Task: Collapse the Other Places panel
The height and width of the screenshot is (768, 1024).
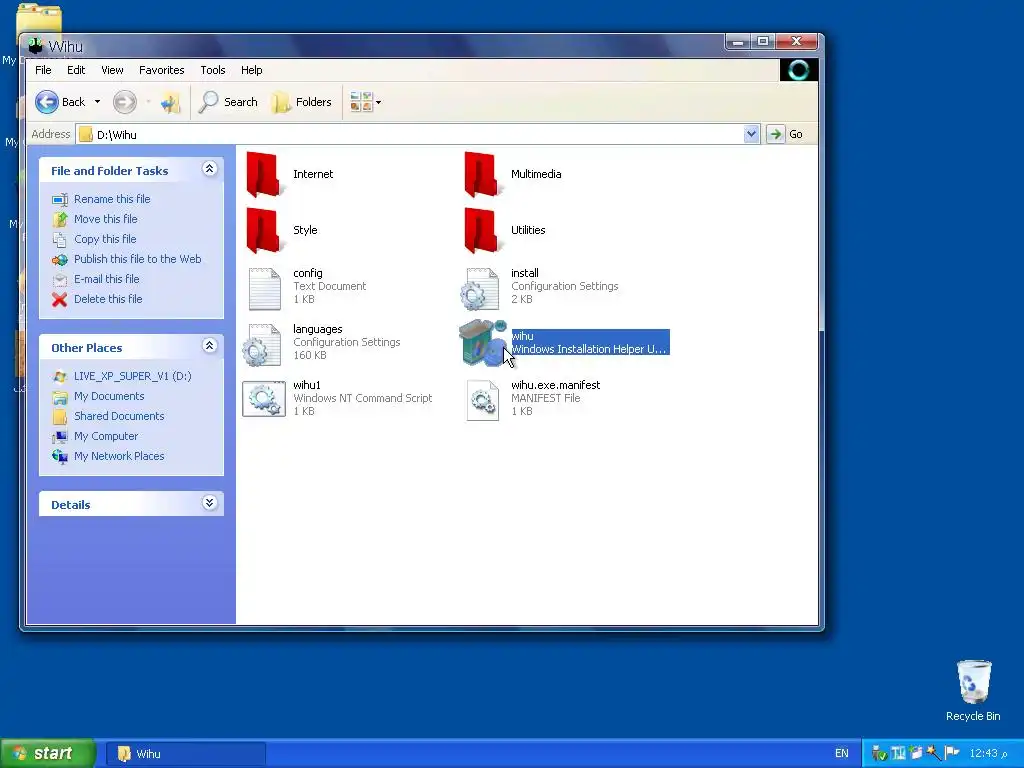Action: [209, 345]
